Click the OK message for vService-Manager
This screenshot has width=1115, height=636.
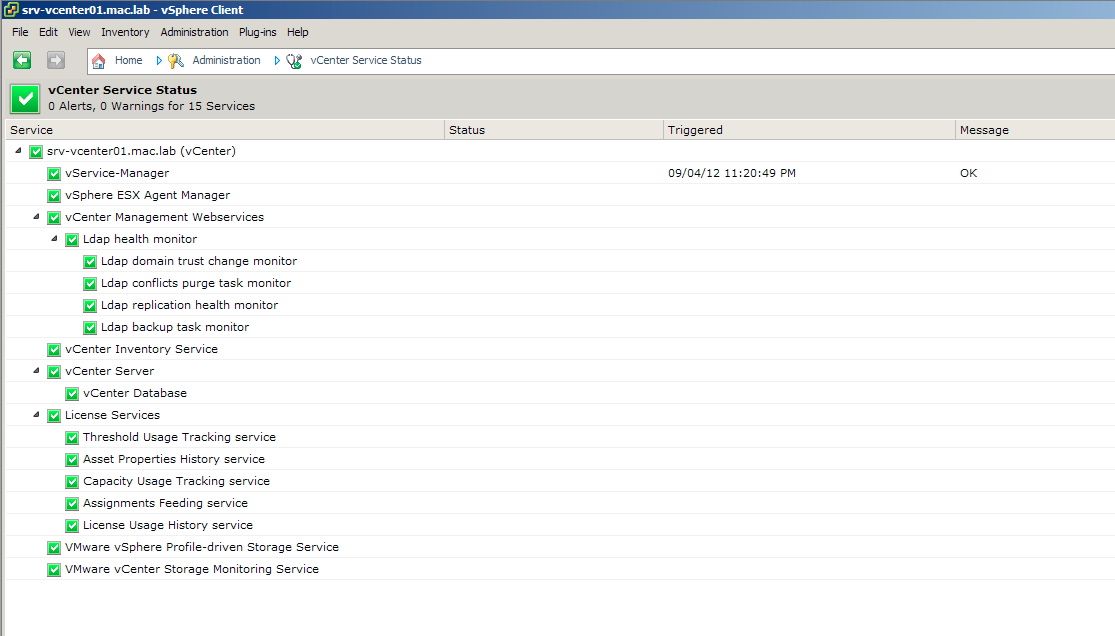[x=969, y=173]
